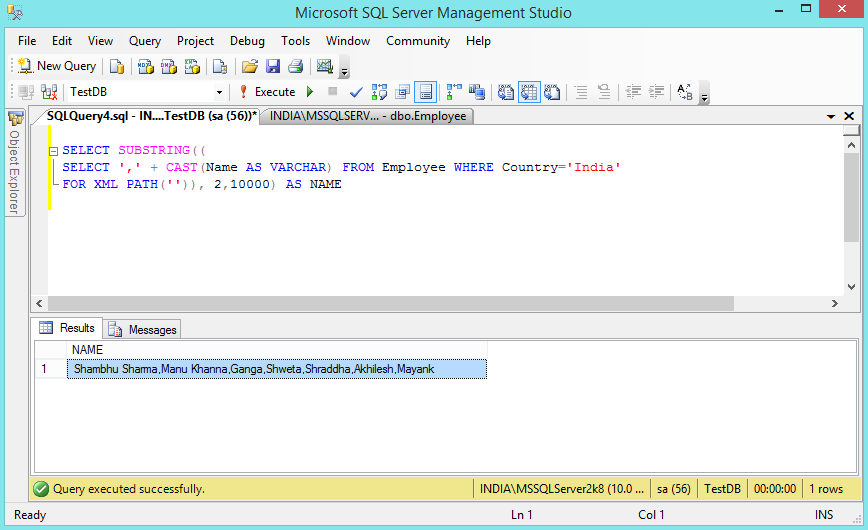Parse the query with the blue checkmark
Image resolution: width=868 pixels, height=530 pixels.
[356, 92]
